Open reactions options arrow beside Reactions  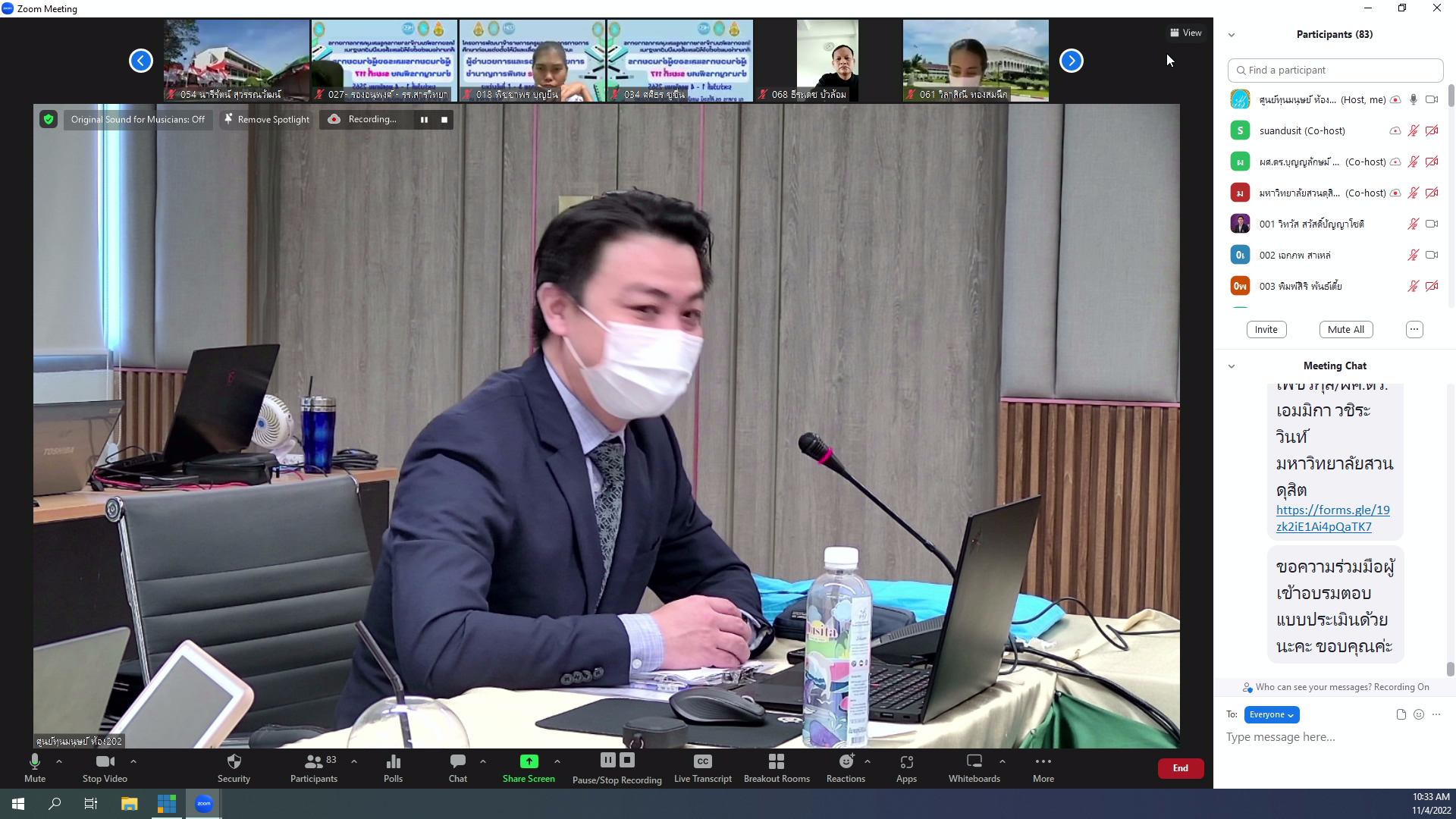click(x=868, y=761)
